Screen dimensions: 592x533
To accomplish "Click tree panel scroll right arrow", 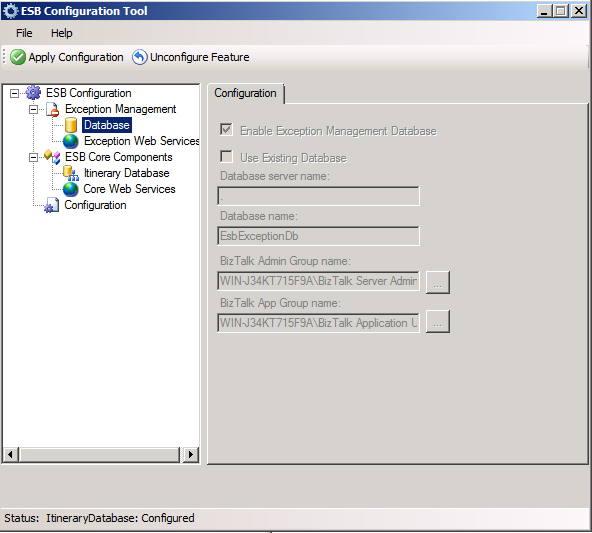I will pos(191,454).
